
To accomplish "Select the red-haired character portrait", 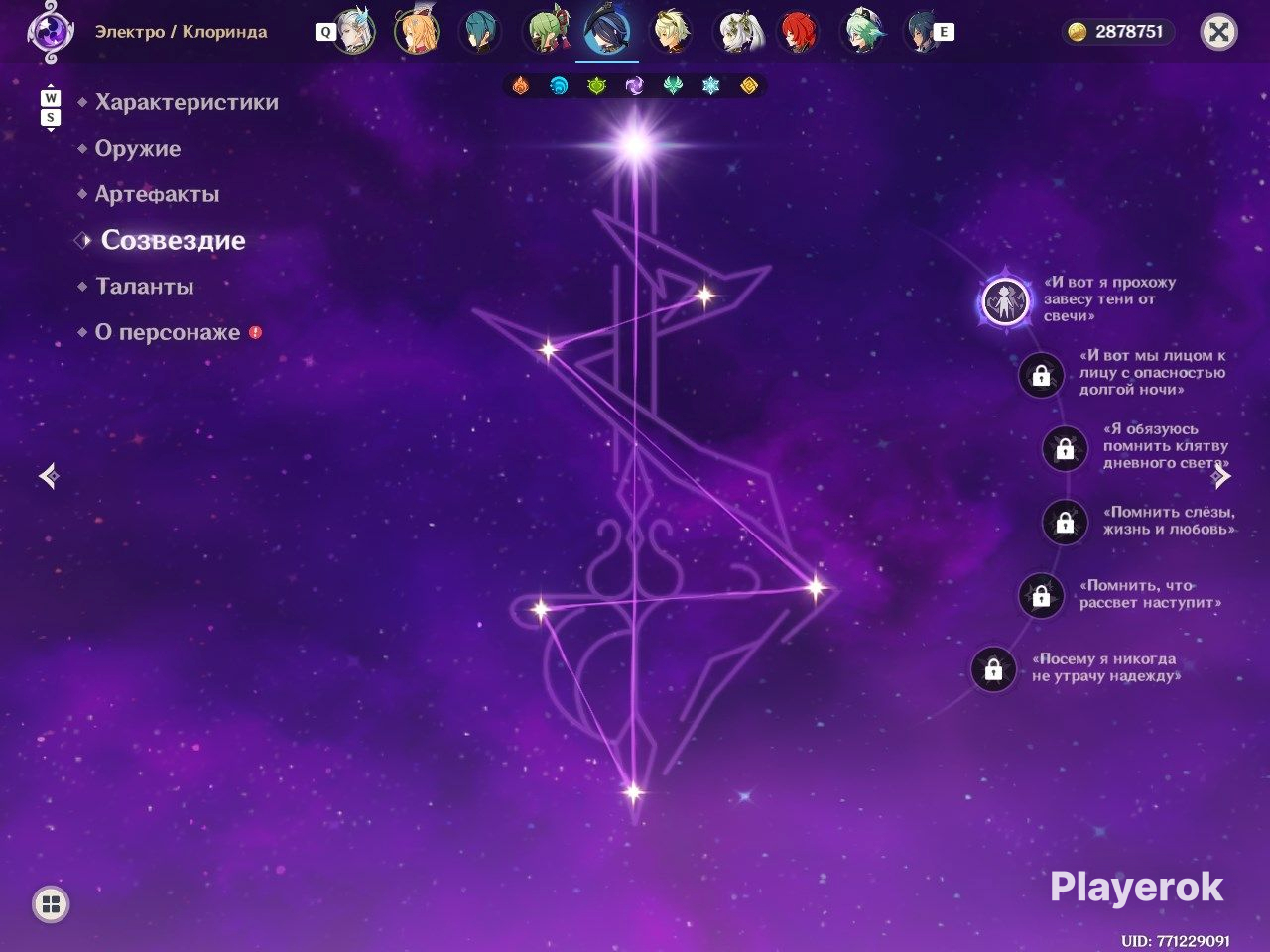I will click(799, 32).
